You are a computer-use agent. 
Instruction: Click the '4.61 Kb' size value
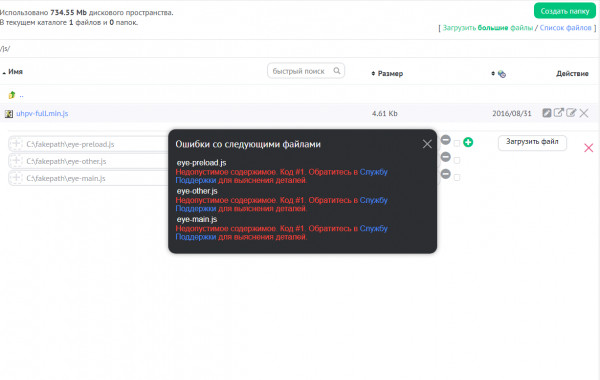point(385,113)
